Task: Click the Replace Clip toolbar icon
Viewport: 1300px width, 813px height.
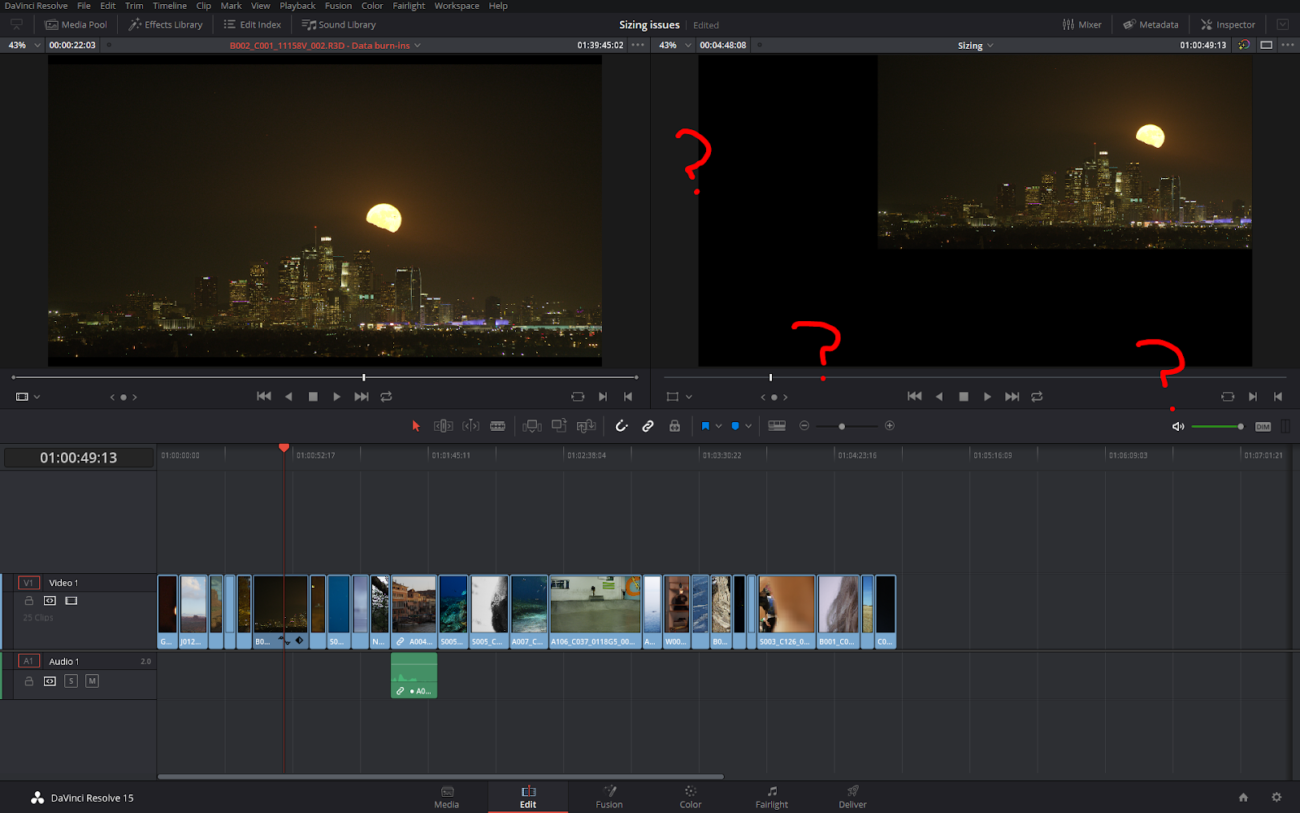Action: click(x=586, y=426)
